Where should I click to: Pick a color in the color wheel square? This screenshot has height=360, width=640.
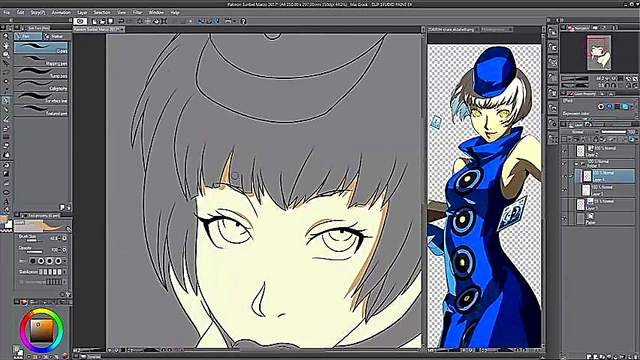tap(42, 330)
